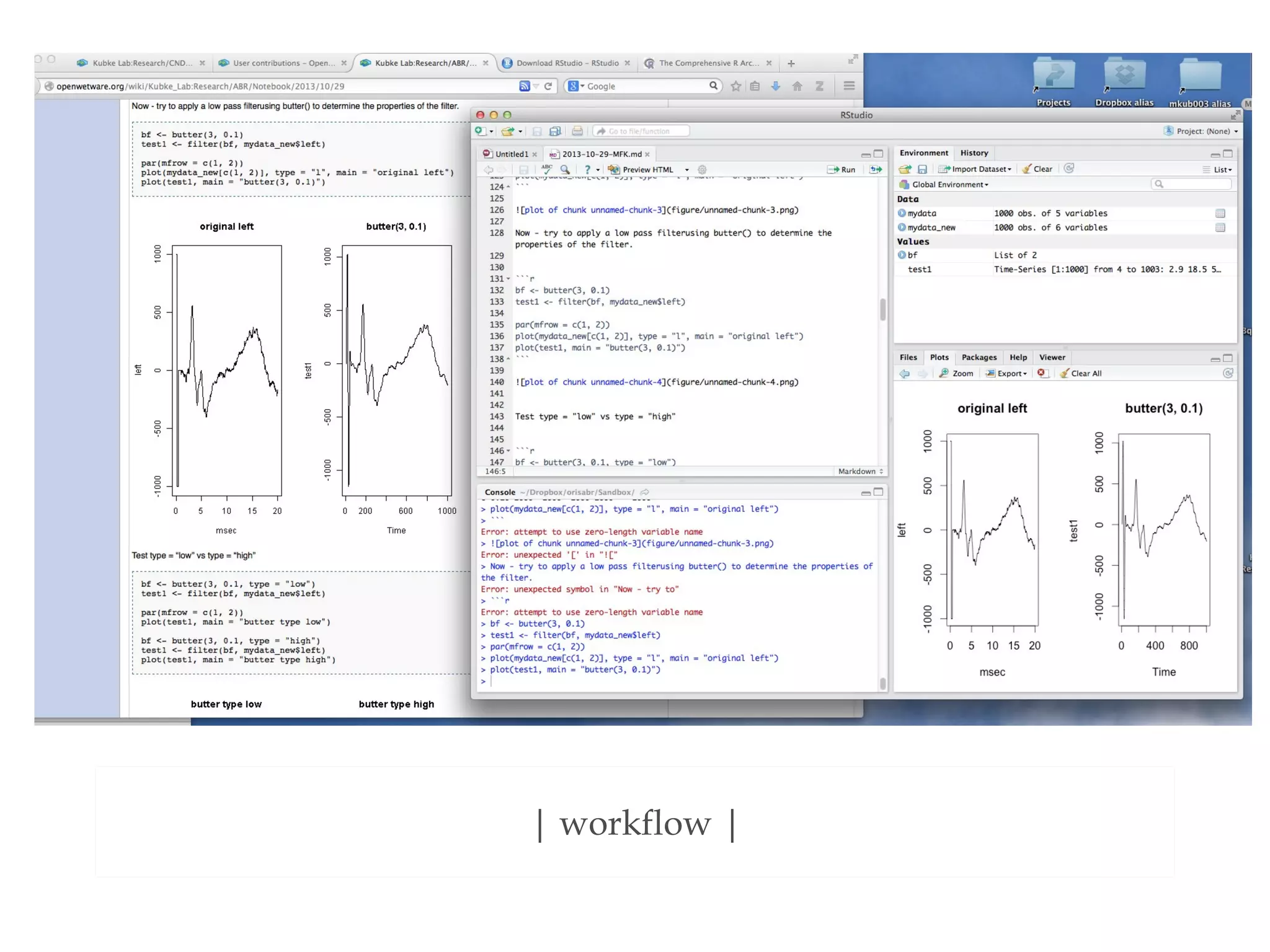Refresh the Environment pane icon
Screen dimensions: 1270x952
tap(1069, 169)
